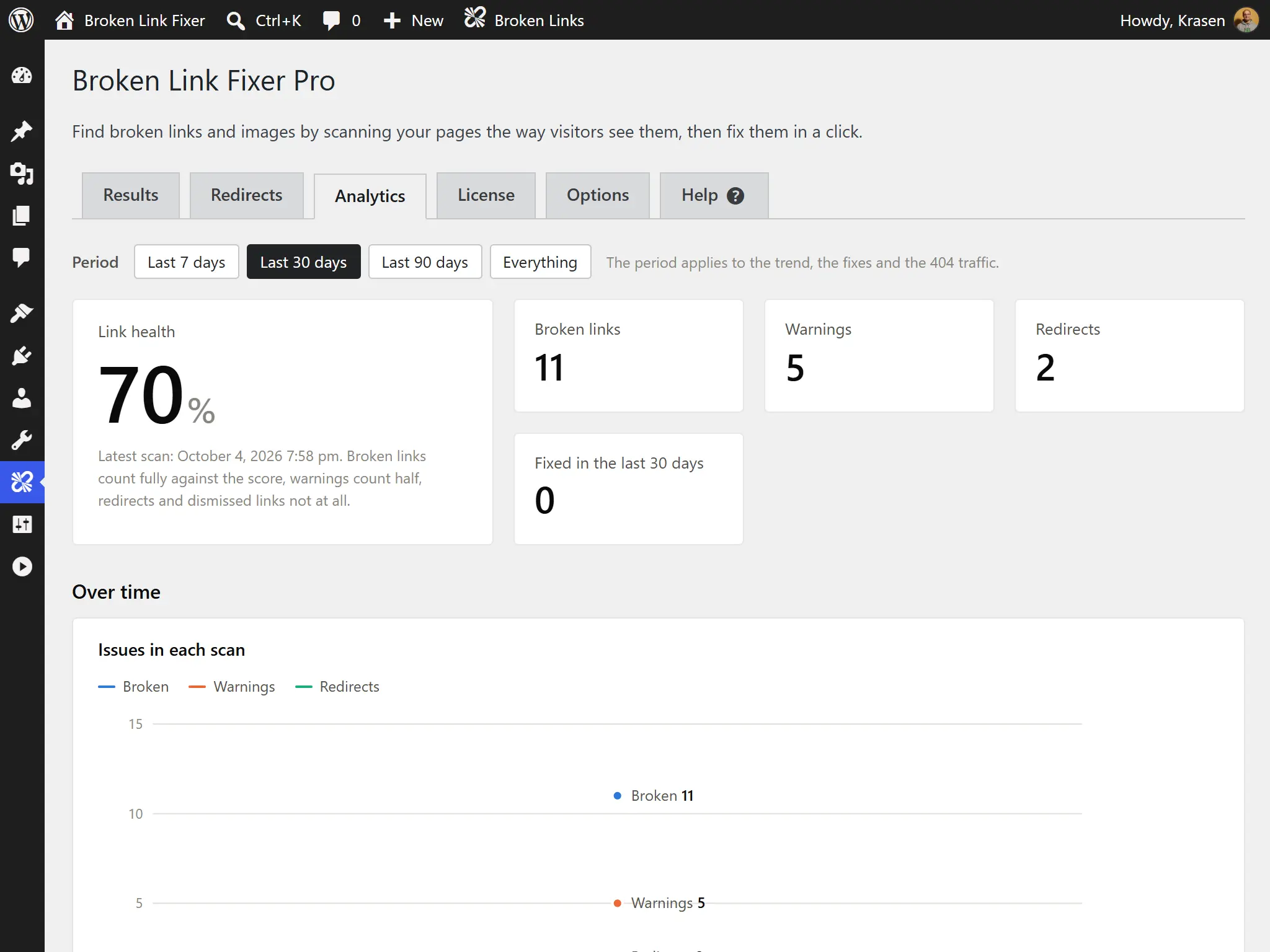Click the Broken Link Fixer site name link

[x=144, y=20]
